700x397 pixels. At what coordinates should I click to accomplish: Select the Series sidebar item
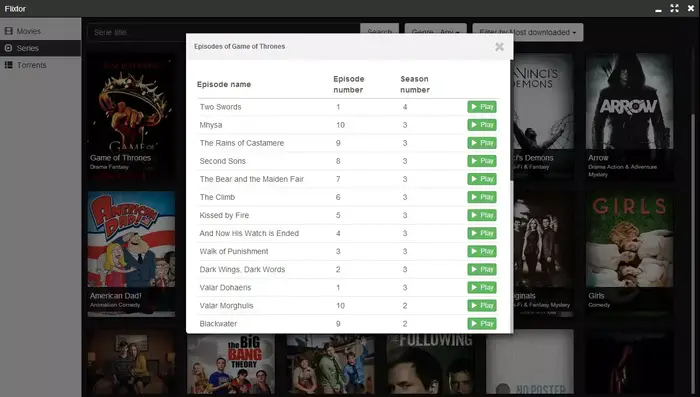click(41, 48)
